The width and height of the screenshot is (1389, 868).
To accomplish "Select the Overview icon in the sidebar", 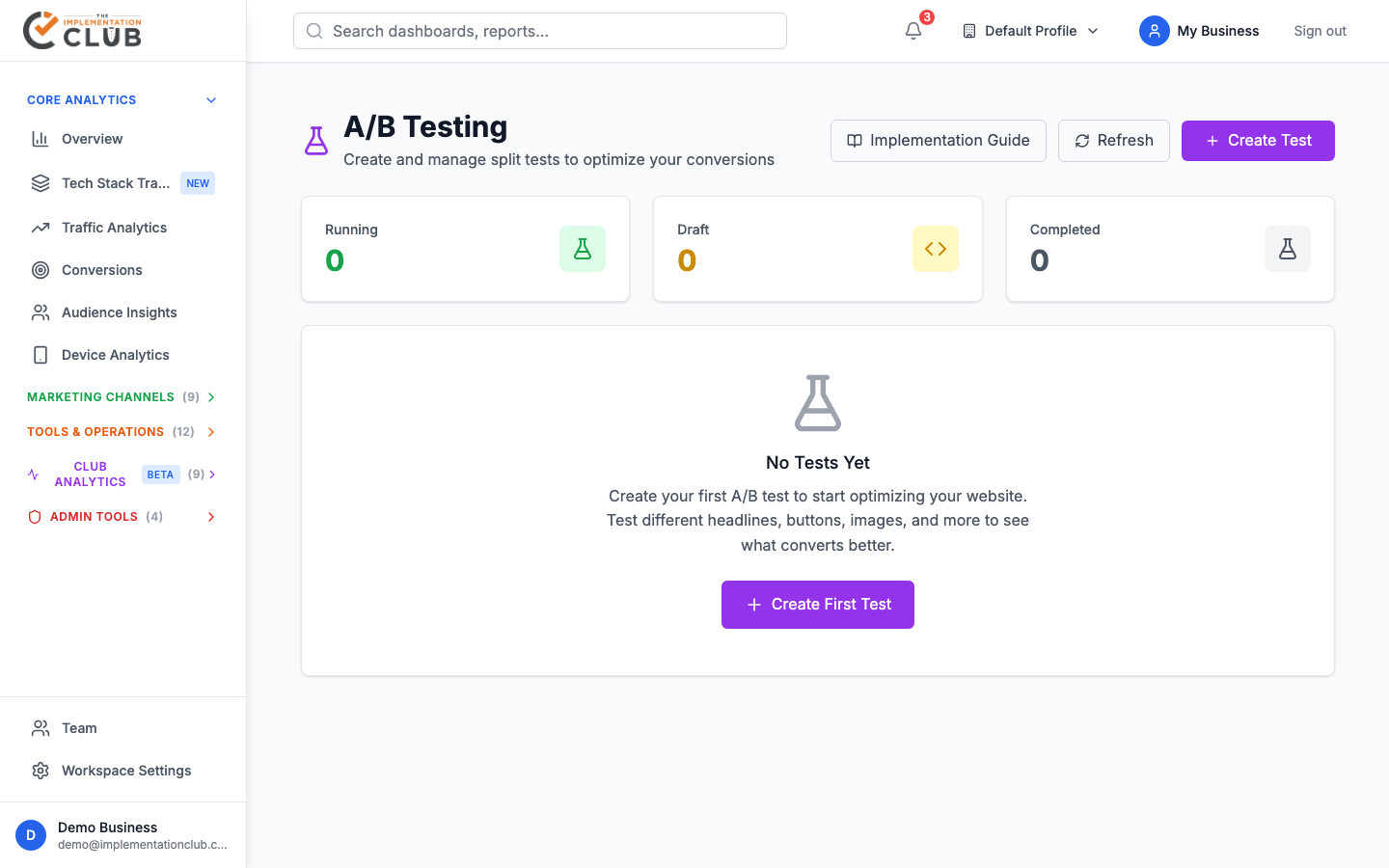I will [x=40, y=138].
